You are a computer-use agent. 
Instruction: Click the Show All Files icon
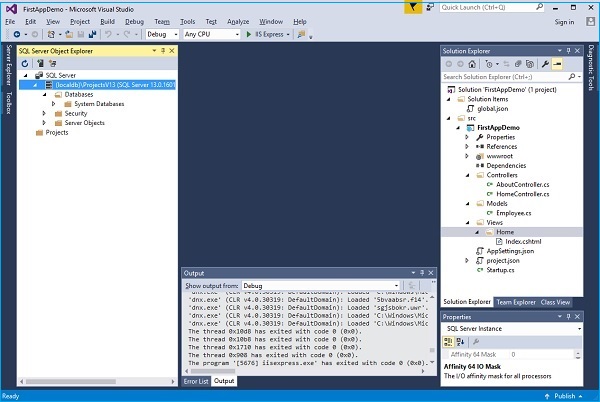pos(530,64)
